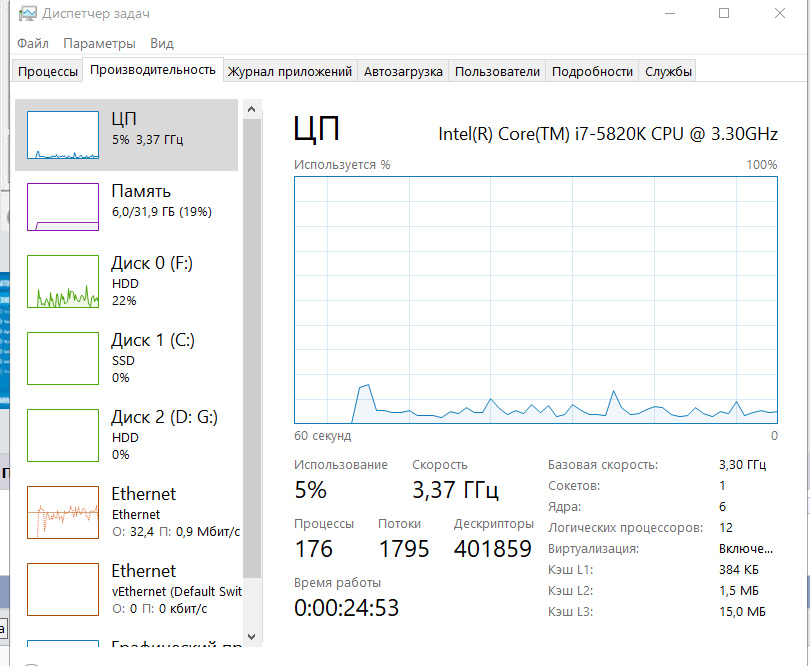Click the Память label in the sidebar
Screen dimensions: 810x666
point(141,191)
